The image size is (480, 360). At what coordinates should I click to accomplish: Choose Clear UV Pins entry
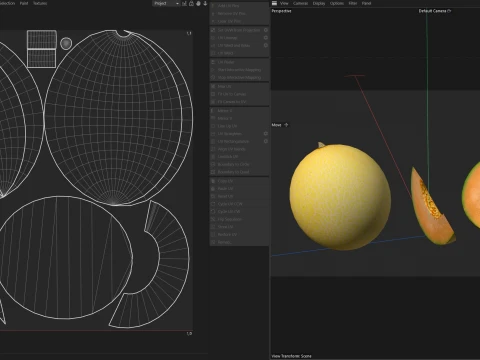click(239, 21)
